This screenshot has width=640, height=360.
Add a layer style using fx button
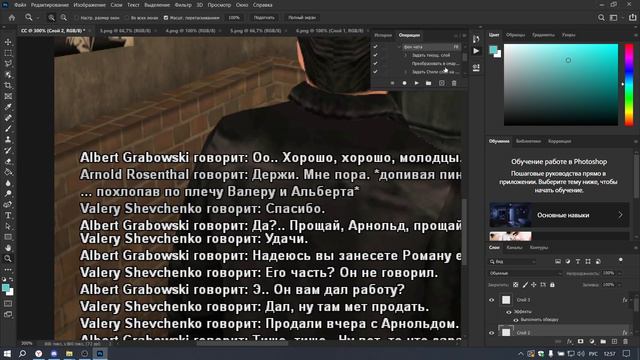[x=570, y=341]
